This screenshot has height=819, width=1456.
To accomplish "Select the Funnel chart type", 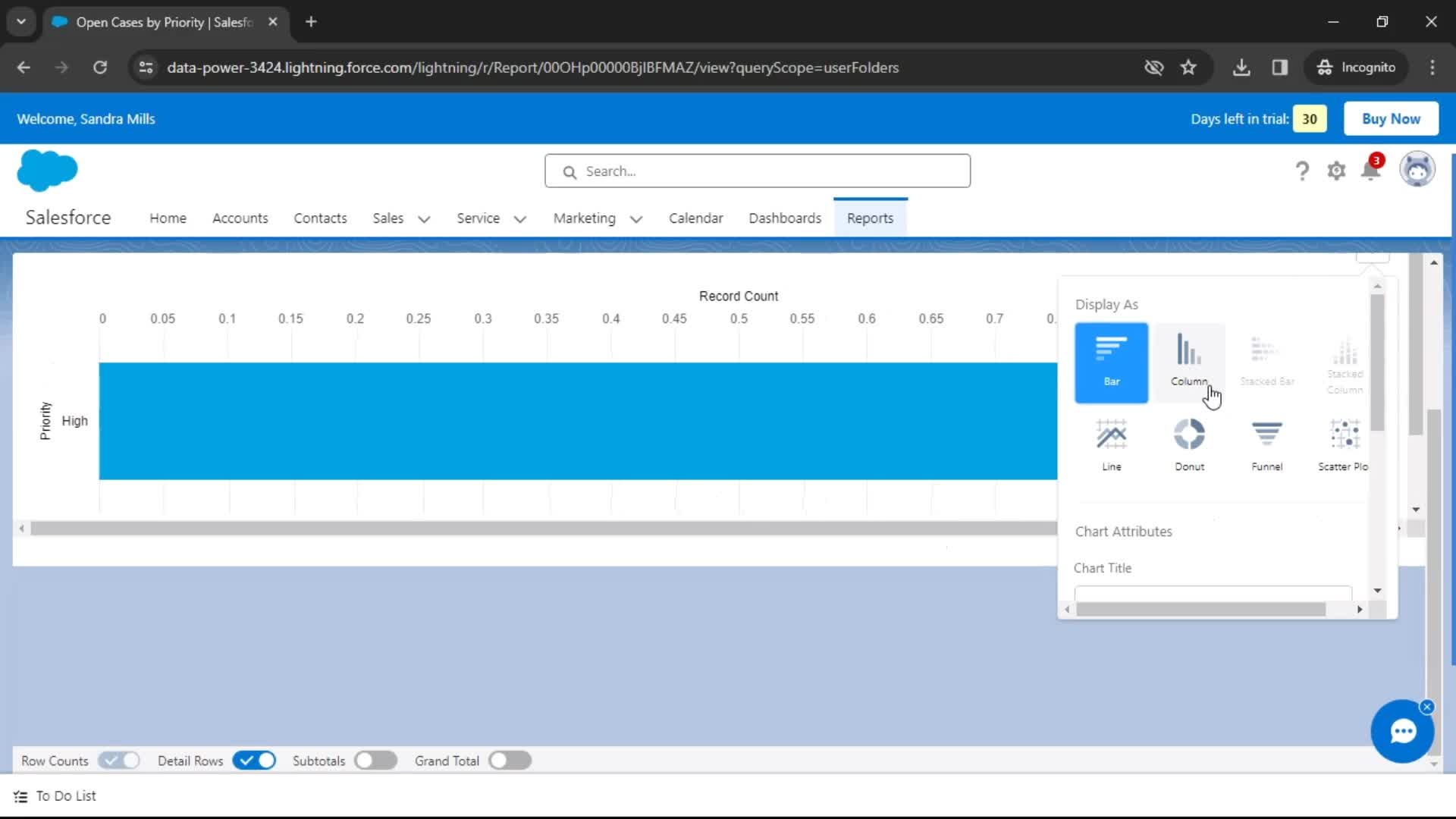I will [x=1266, y=445].
